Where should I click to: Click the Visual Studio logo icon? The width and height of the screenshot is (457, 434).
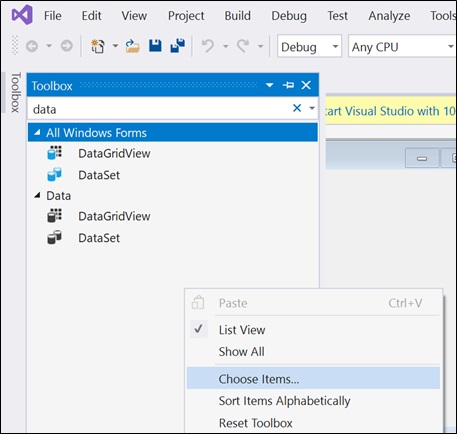coord(22,15)
